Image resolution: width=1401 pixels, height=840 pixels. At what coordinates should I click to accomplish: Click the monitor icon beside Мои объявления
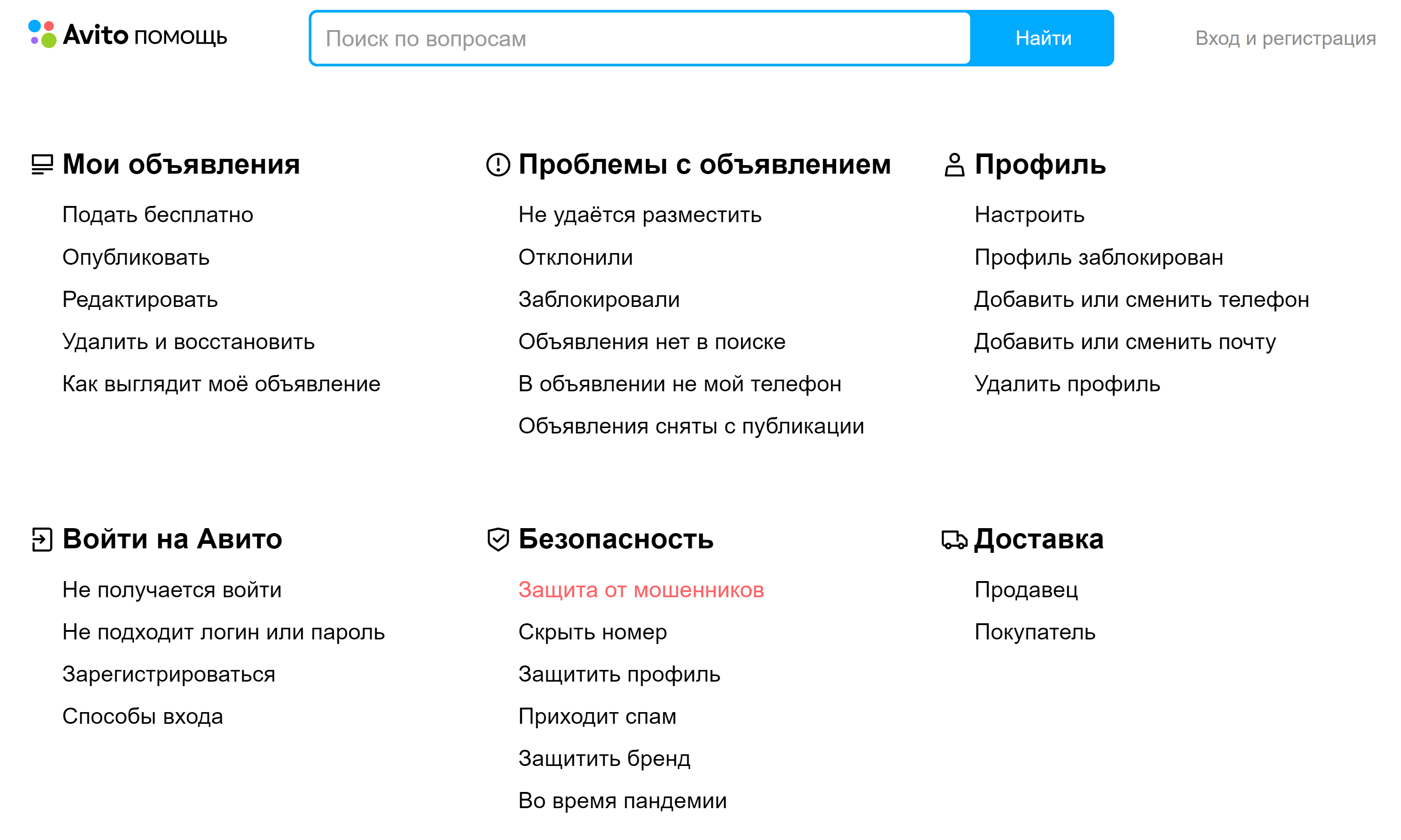coord(42,165)
